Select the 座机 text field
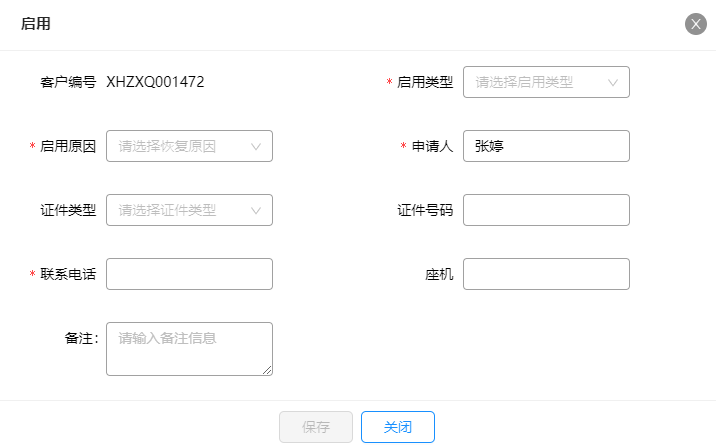 (546, 274)
